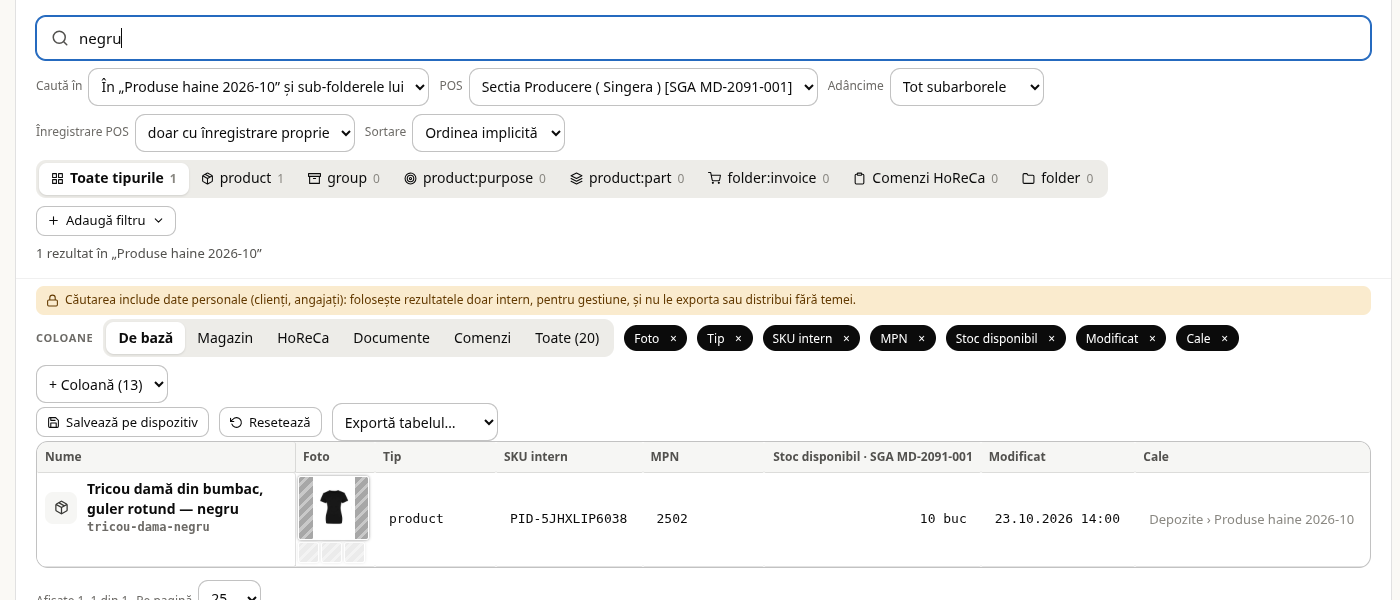Image resolution: width=1400 pixels, height=600 pixels.
Task: Remove the Cale column chip
Action: (1224, 339)
